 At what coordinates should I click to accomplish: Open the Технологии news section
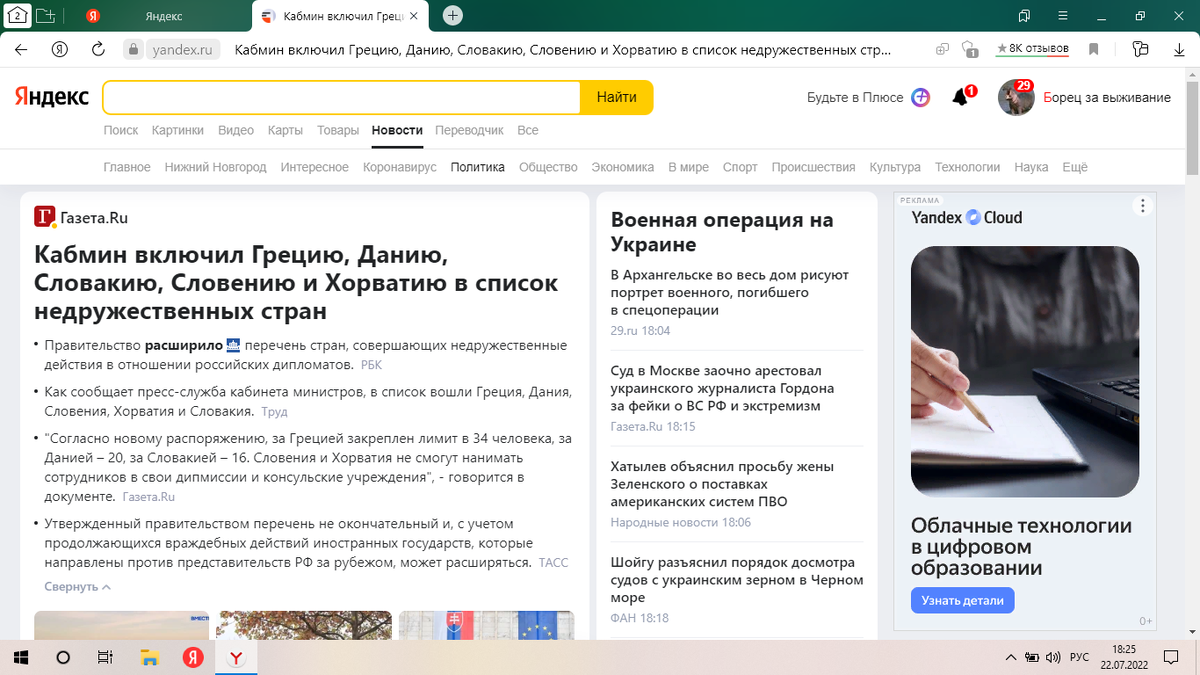tap(967, 167)
